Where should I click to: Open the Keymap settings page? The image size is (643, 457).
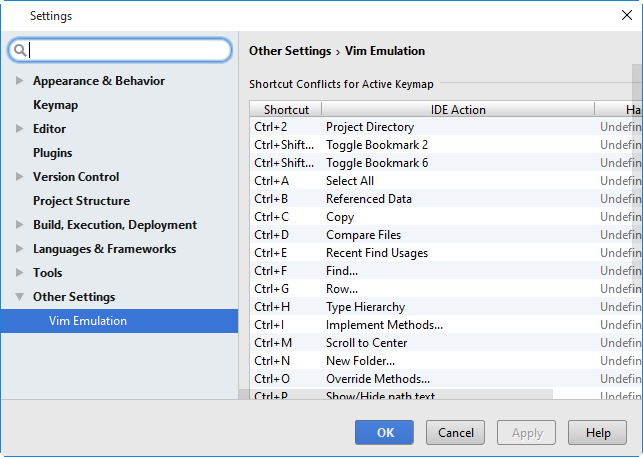pyautogui.click(x=55, y=105)
